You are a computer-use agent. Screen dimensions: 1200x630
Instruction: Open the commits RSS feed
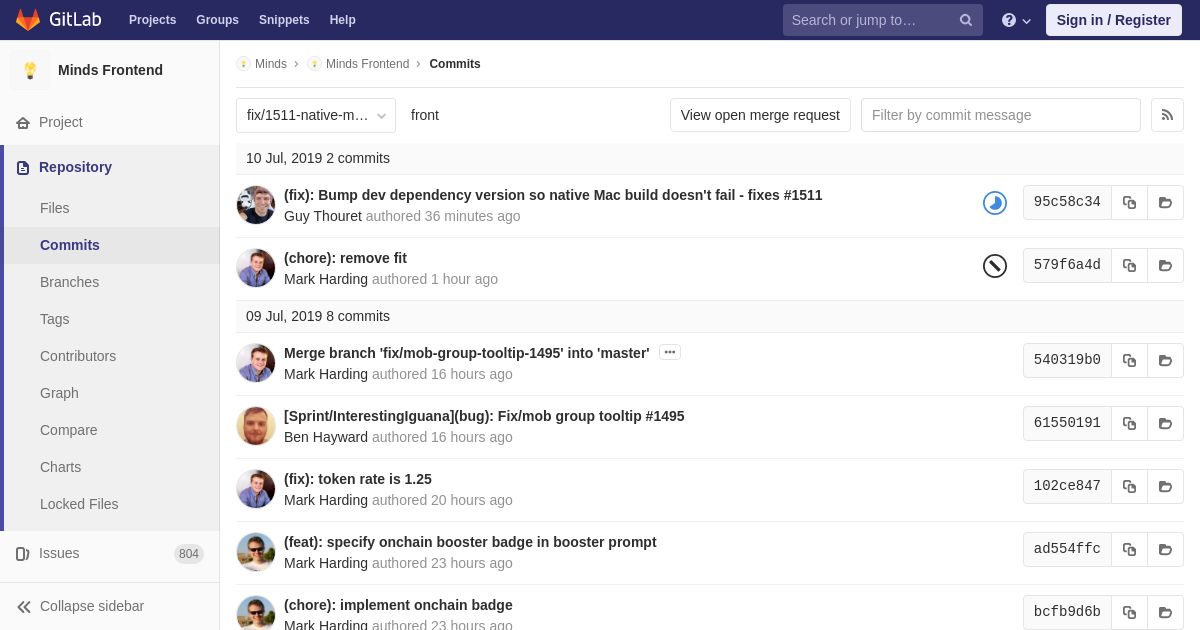pos(1167,115)
